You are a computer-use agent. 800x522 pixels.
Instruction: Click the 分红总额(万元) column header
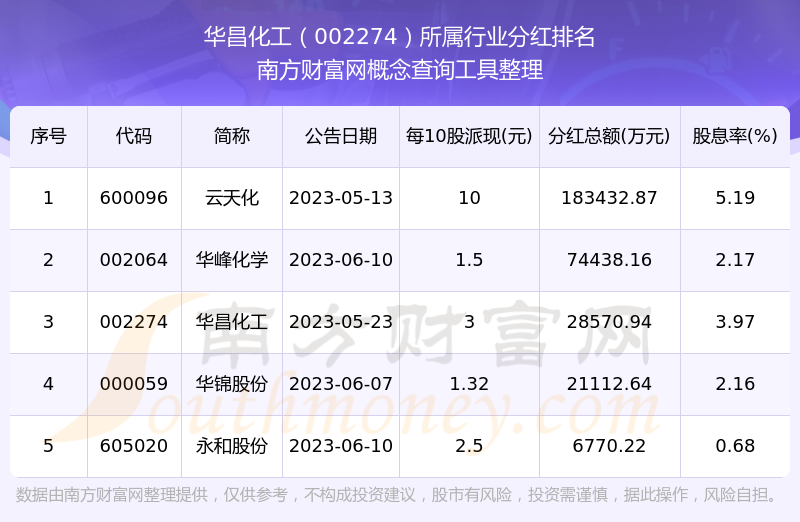coord(609,136)
